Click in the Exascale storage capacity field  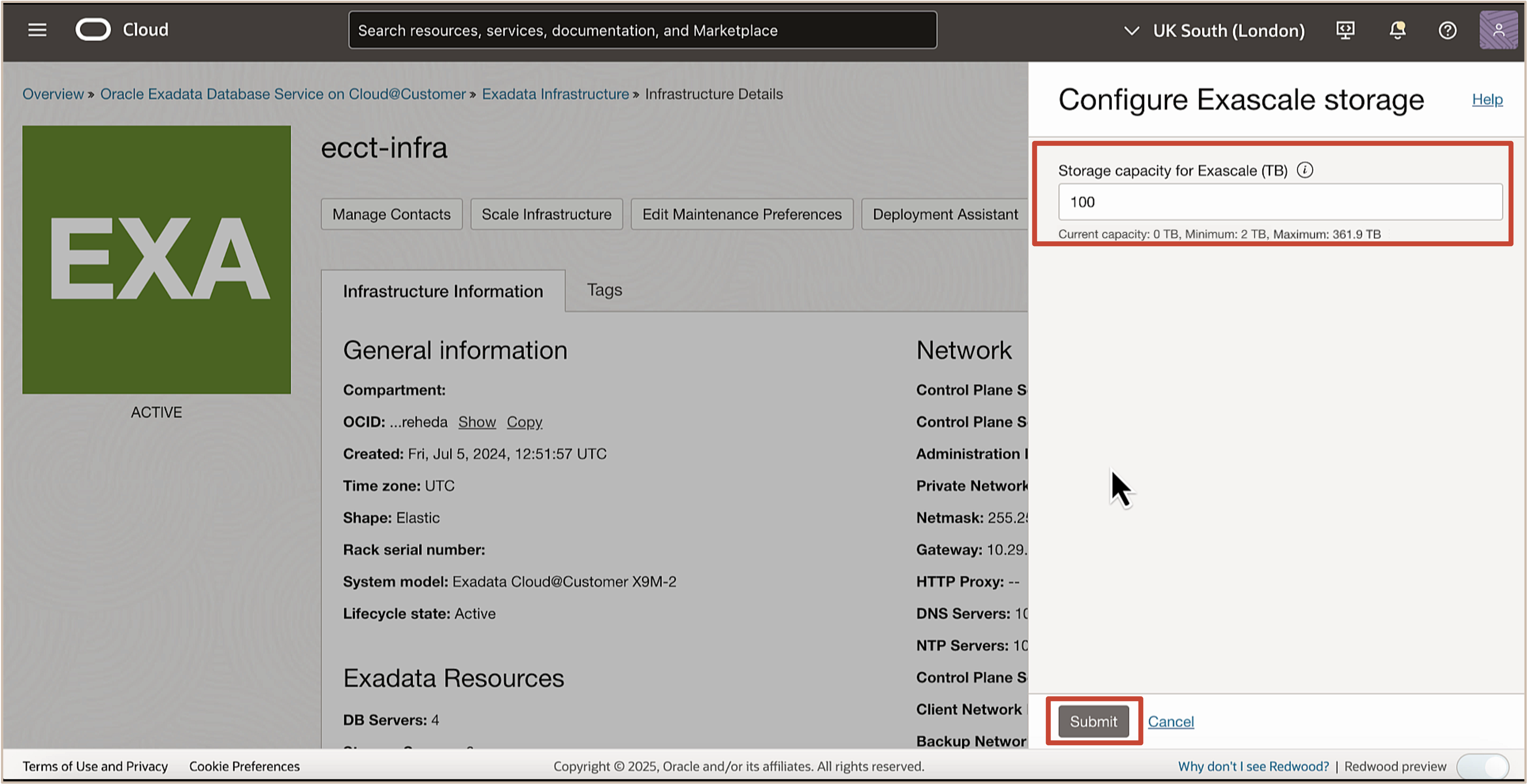coord(1280,202)
